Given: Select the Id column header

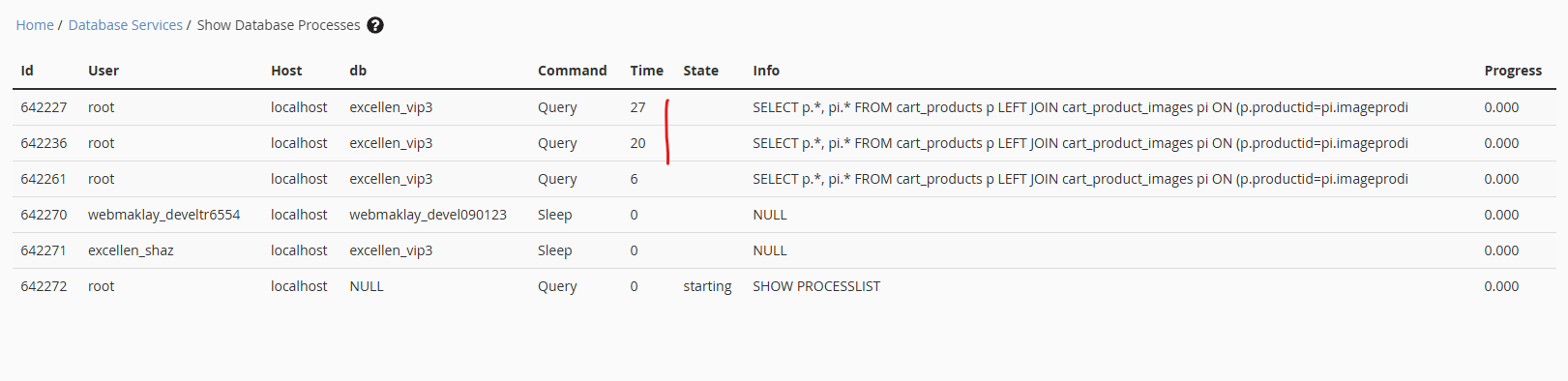Looking at the screenshot, I should (27, 71).
